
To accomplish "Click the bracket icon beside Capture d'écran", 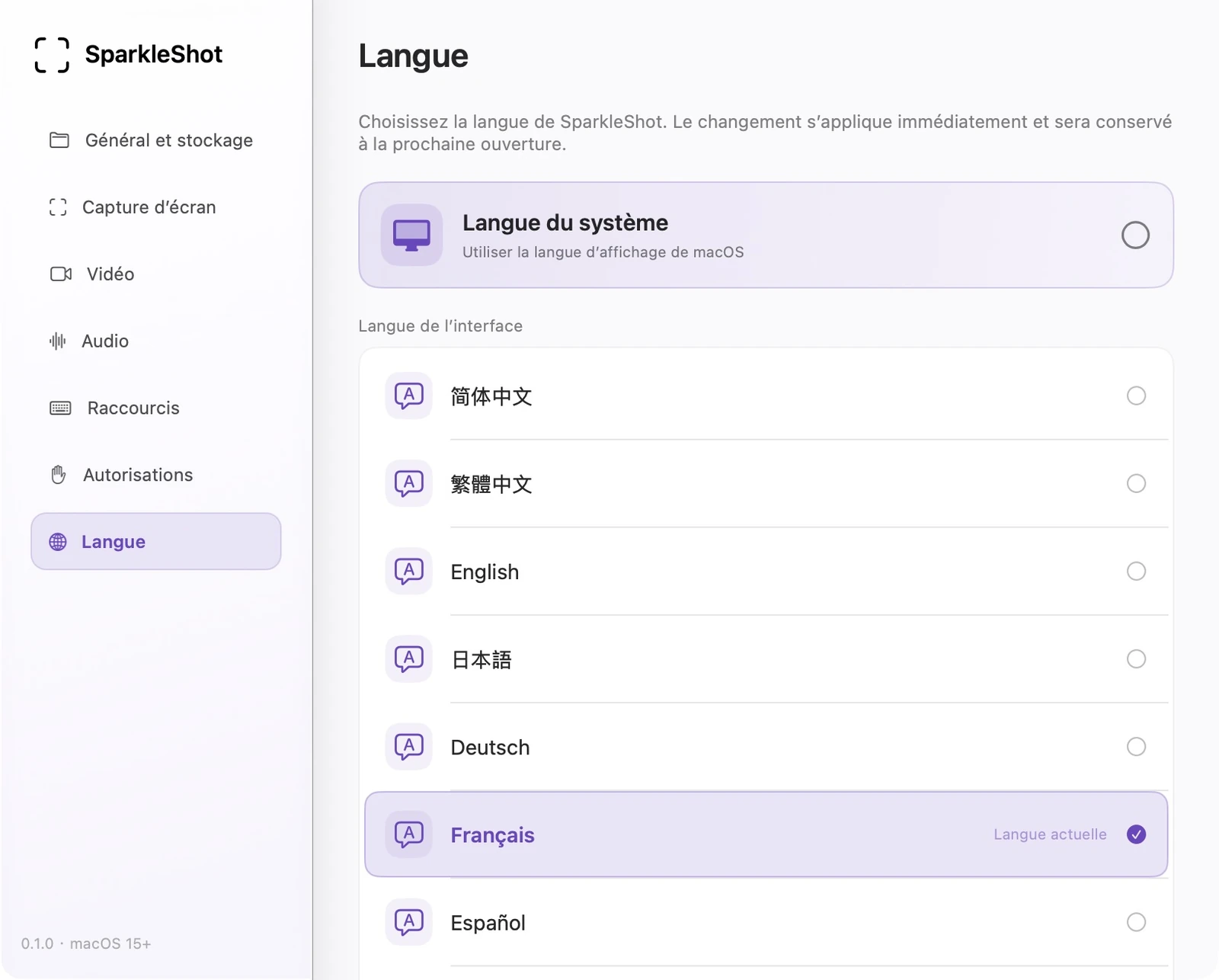I will click(58, 207).
